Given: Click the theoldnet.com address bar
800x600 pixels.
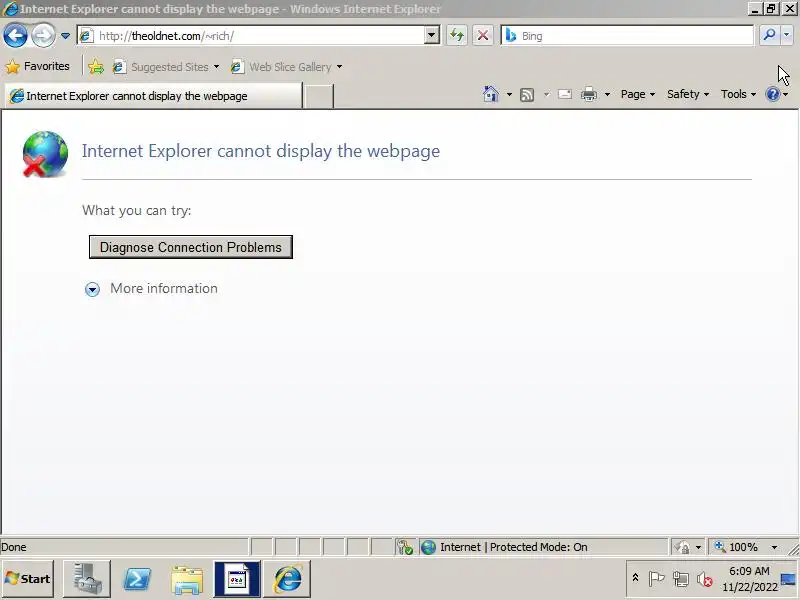Looking at the screenshot, I should [260, 36].
